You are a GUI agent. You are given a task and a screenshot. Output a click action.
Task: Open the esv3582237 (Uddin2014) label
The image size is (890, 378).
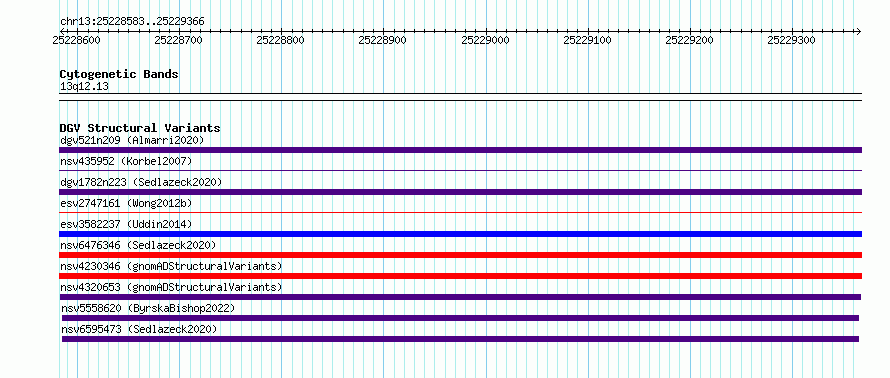point(126,224)
